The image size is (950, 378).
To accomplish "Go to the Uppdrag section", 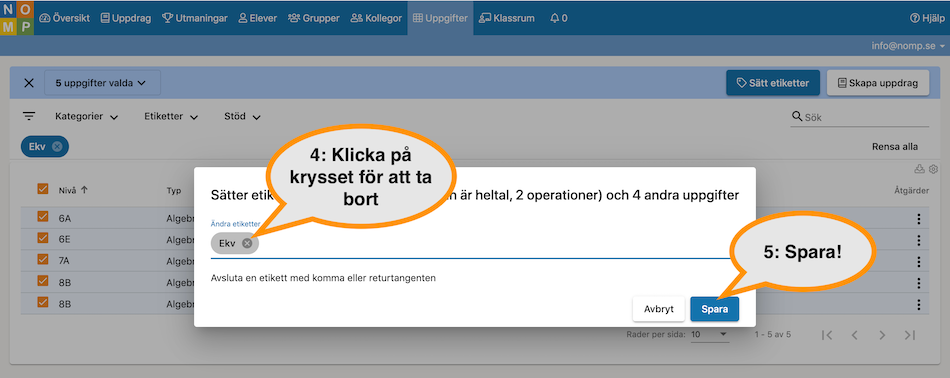I will click(x=126, y=18).
